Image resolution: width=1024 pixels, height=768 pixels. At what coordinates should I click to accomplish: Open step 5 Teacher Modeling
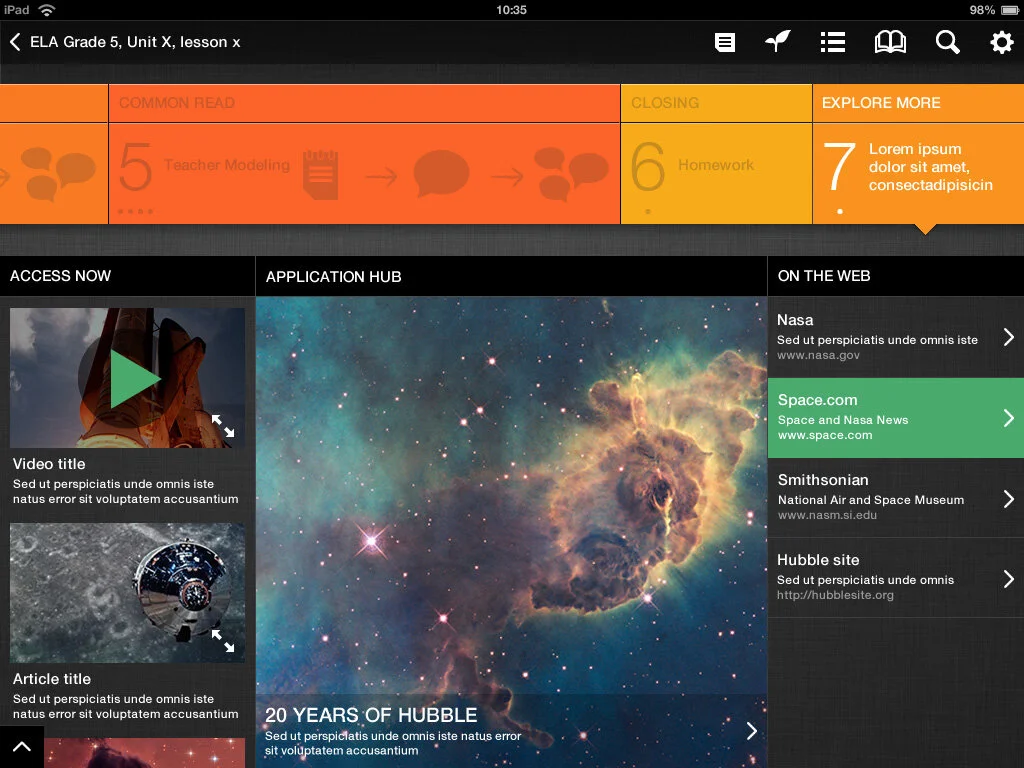point(364,174)
